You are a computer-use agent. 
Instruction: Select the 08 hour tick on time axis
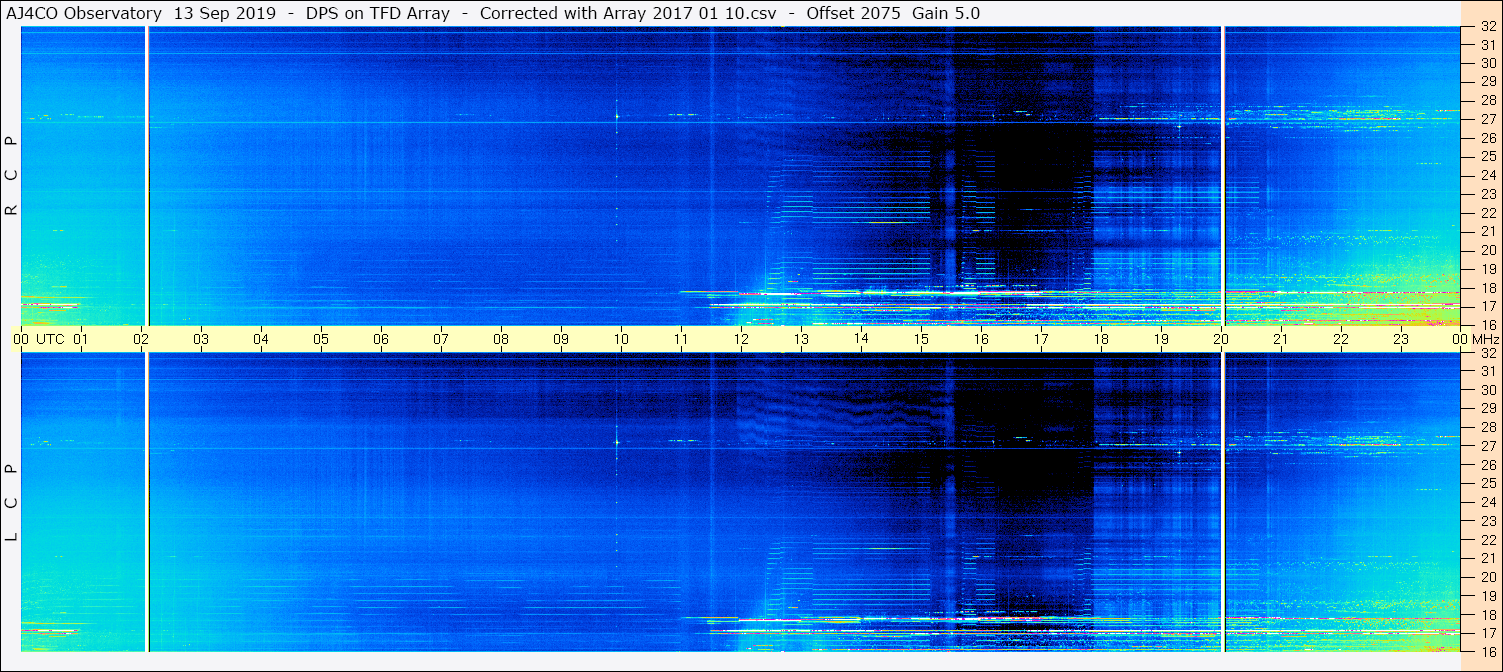(501, 339)
